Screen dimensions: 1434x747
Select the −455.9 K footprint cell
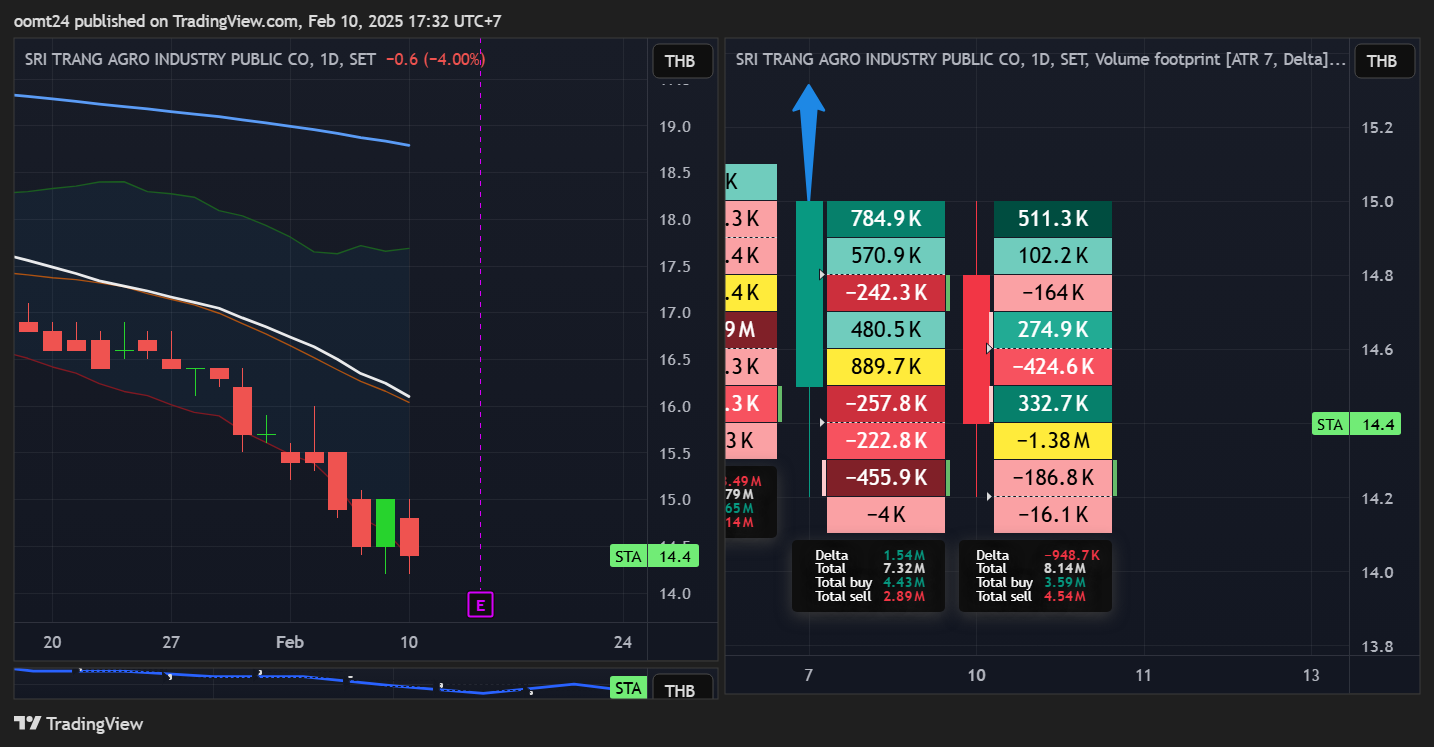coord(886,478)
